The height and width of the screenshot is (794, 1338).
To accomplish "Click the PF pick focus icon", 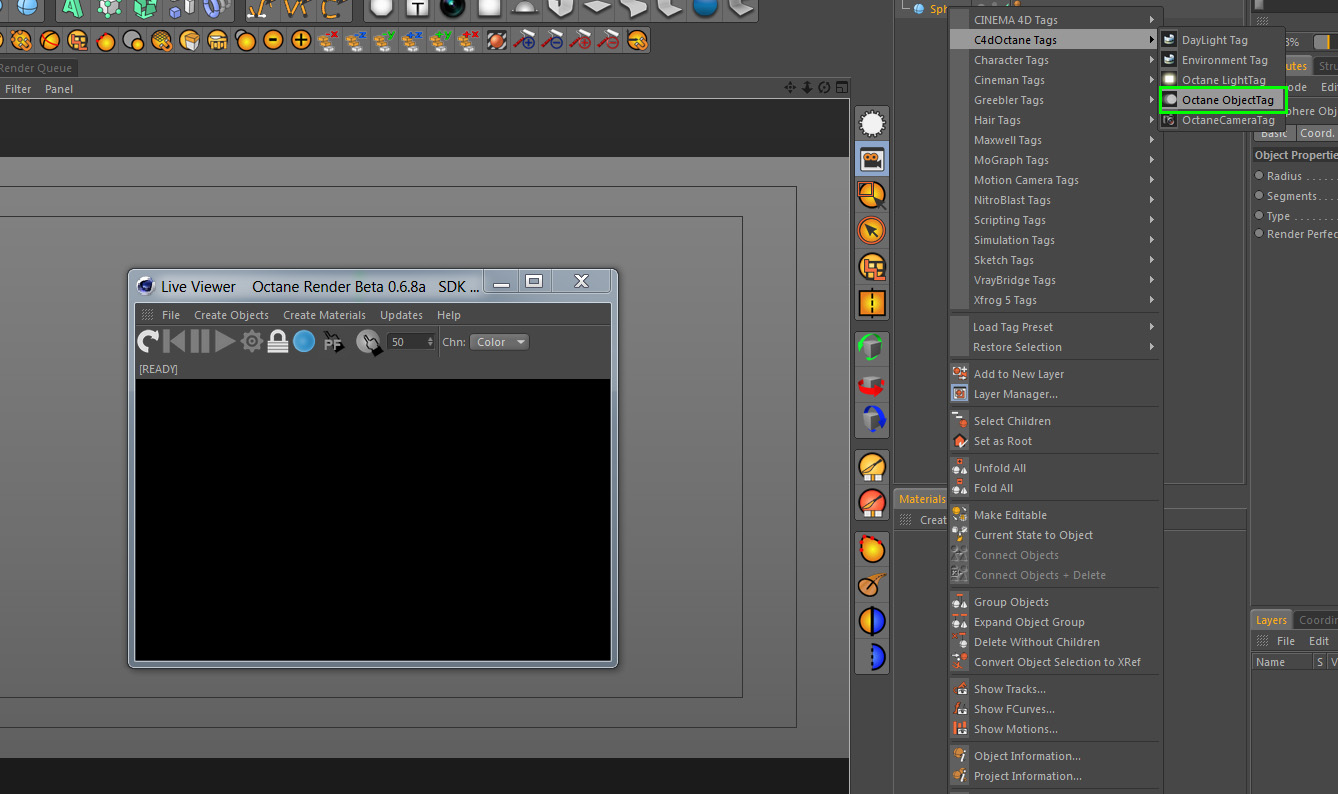I will click(x=333, y=342).
